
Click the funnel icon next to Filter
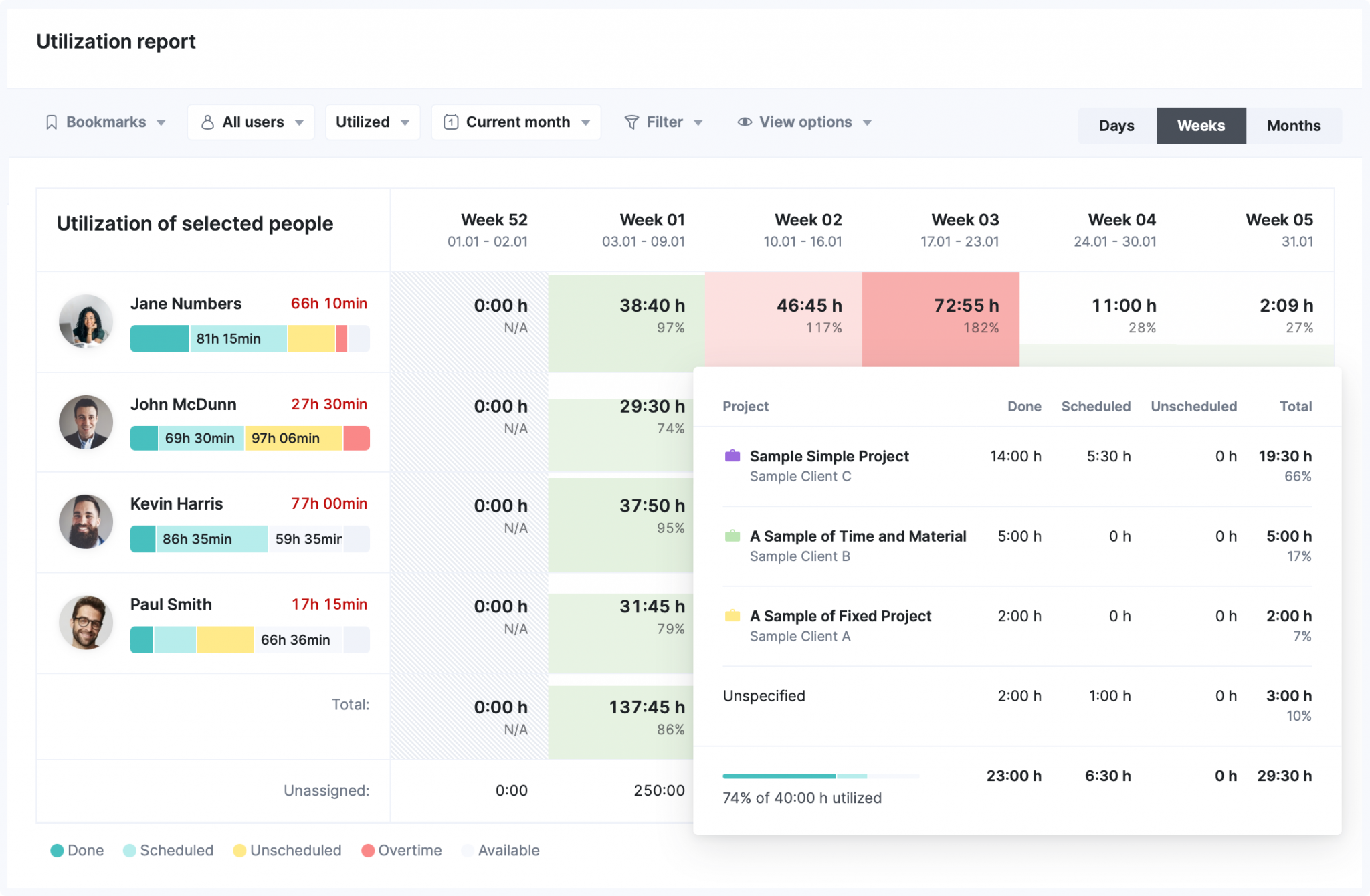(x=631, y=122)
